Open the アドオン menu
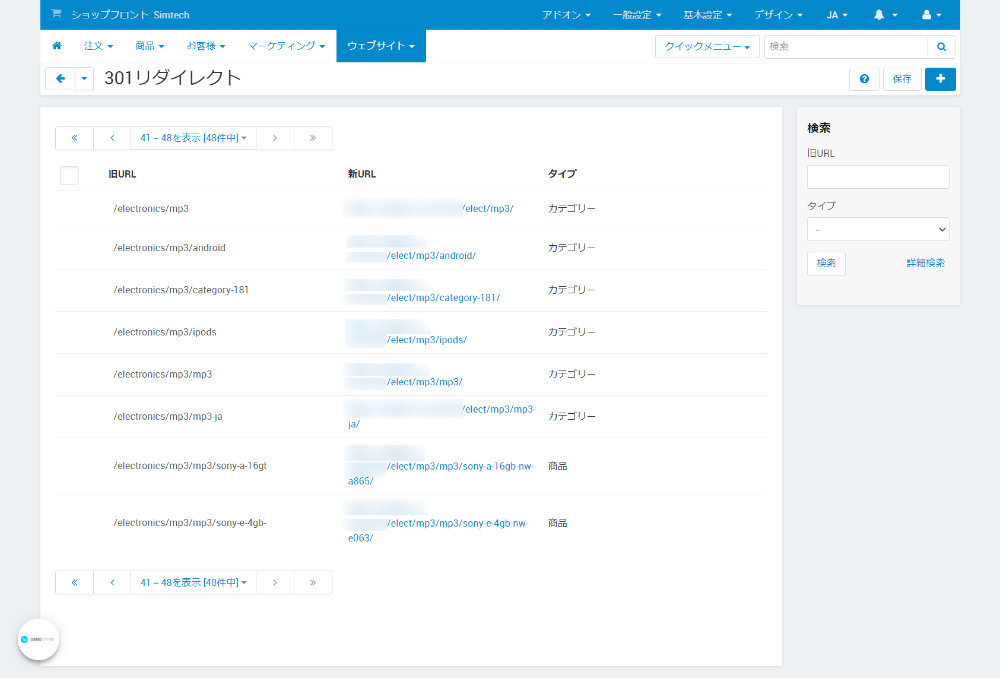The image size is (1000, 678). [566, 15]
